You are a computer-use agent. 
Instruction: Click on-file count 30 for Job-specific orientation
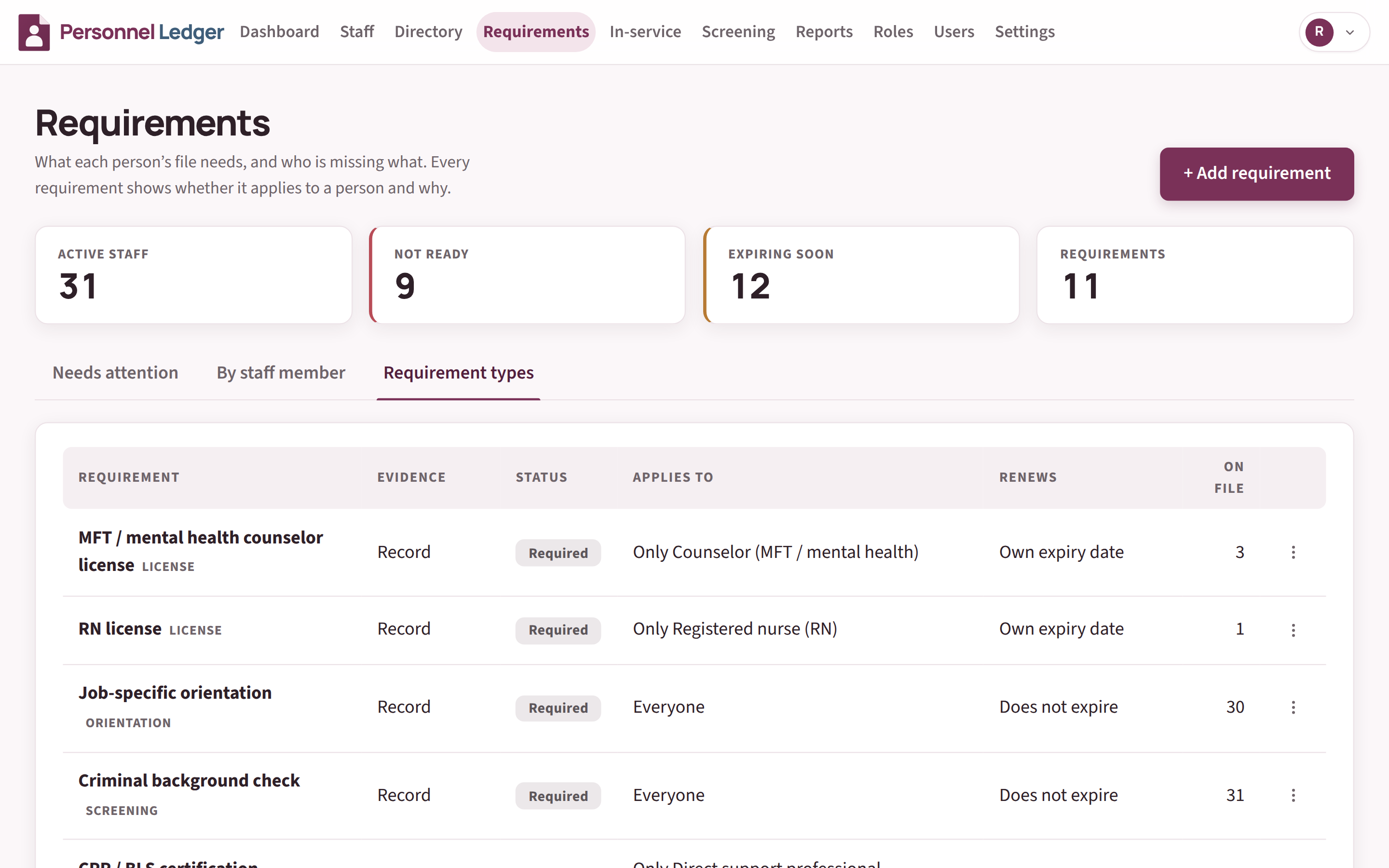(1235, 706)
